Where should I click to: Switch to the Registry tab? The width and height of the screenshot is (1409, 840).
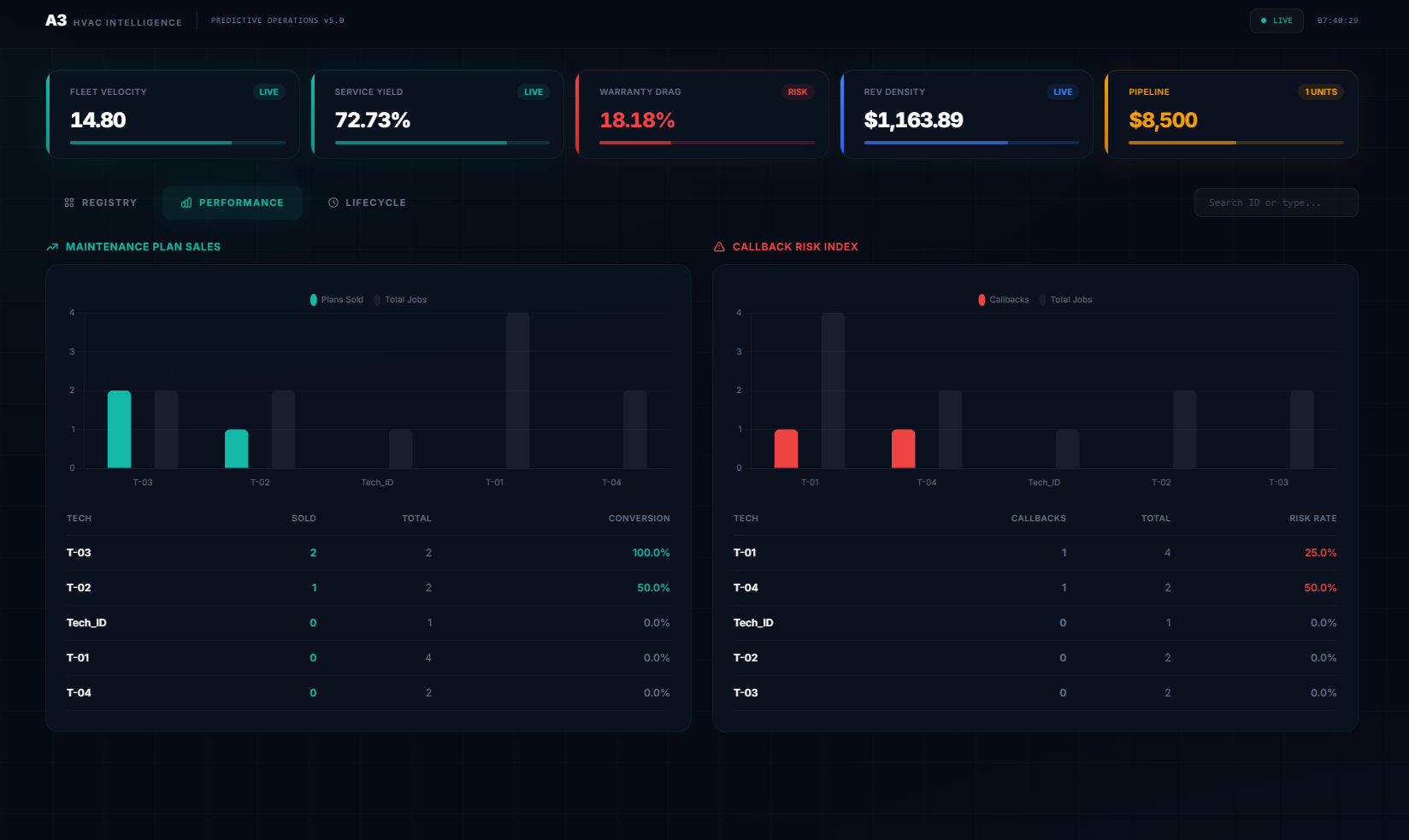point(100,202)
